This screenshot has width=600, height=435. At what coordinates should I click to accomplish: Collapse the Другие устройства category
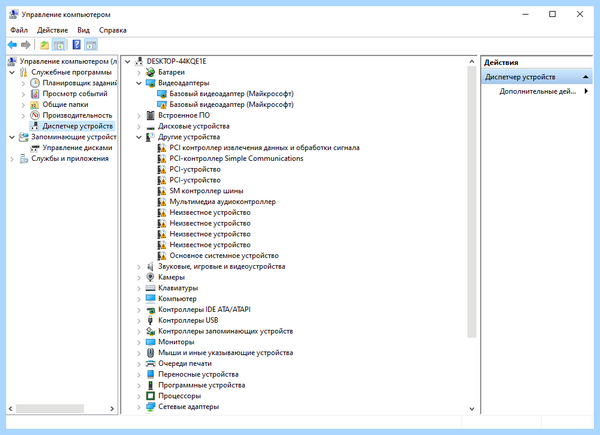[x=139, y=137]
